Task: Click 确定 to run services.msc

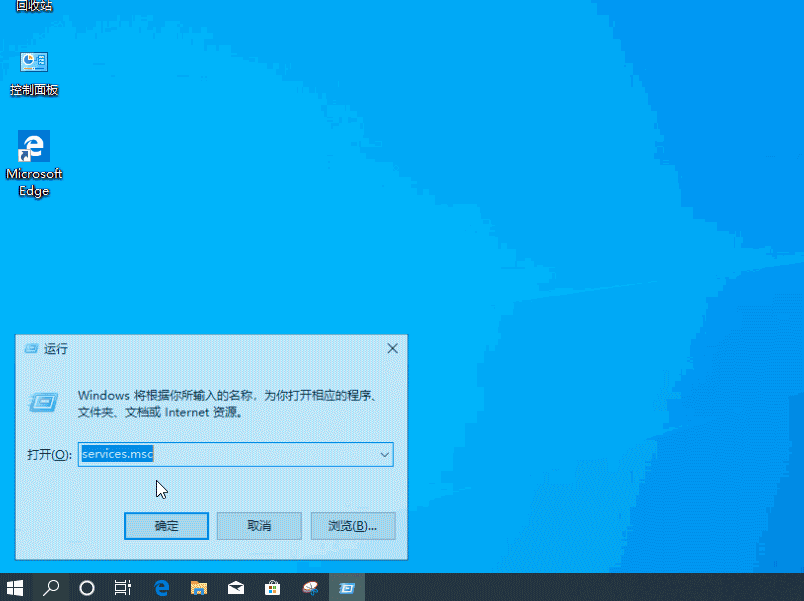Action: pyautogui.click(x=166, y=525)
